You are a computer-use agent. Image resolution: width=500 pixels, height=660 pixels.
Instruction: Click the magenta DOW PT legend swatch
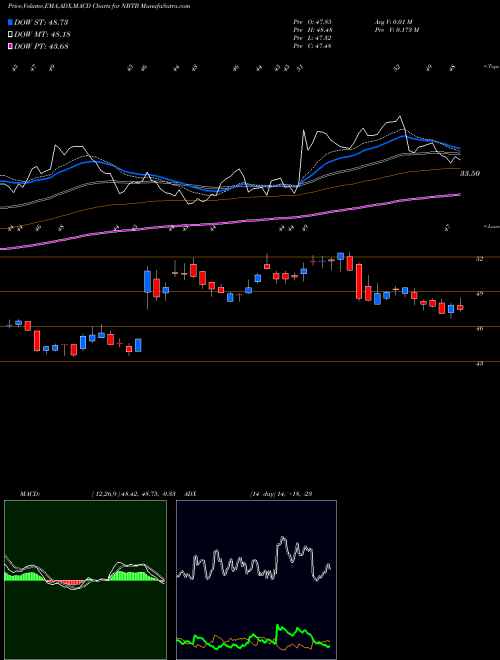(10, 46)
